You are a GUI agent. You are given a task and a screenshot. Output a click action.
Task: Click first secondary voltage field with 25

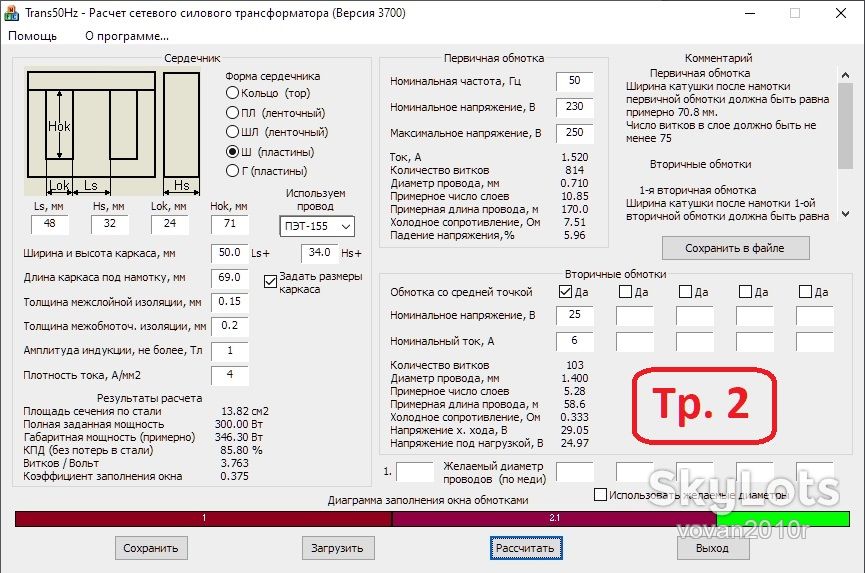pyautogui.click(x=575, y=315)
